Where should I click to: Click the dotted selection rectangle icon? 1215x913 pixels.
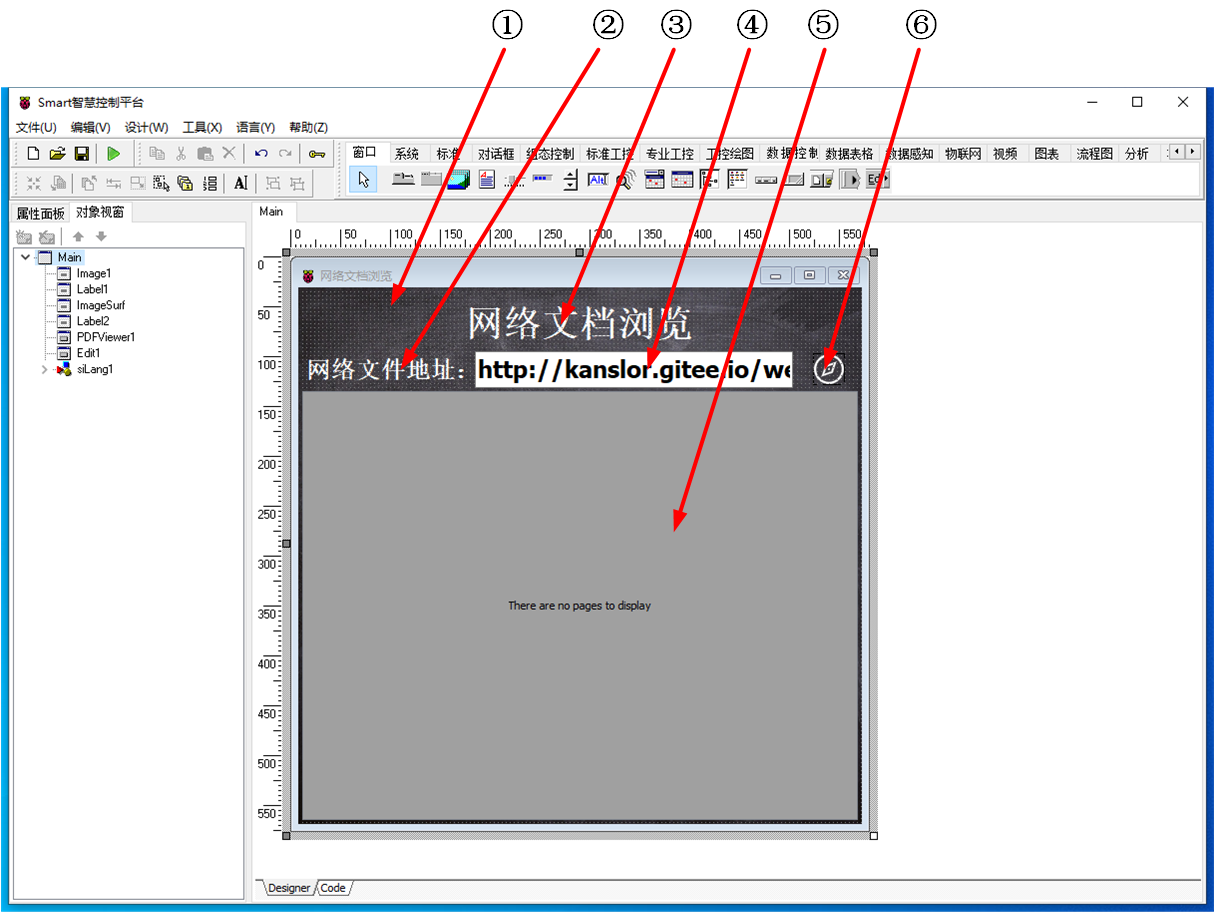tap(161, 183)
